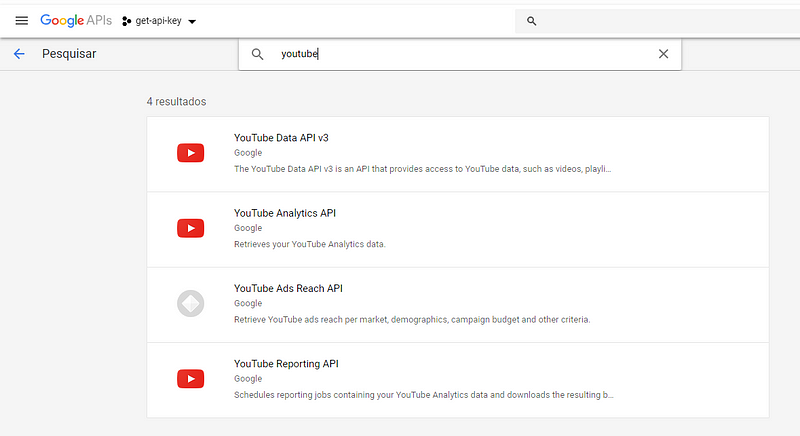
Task: Click the '4 resultados' count text
Action: 177,101
